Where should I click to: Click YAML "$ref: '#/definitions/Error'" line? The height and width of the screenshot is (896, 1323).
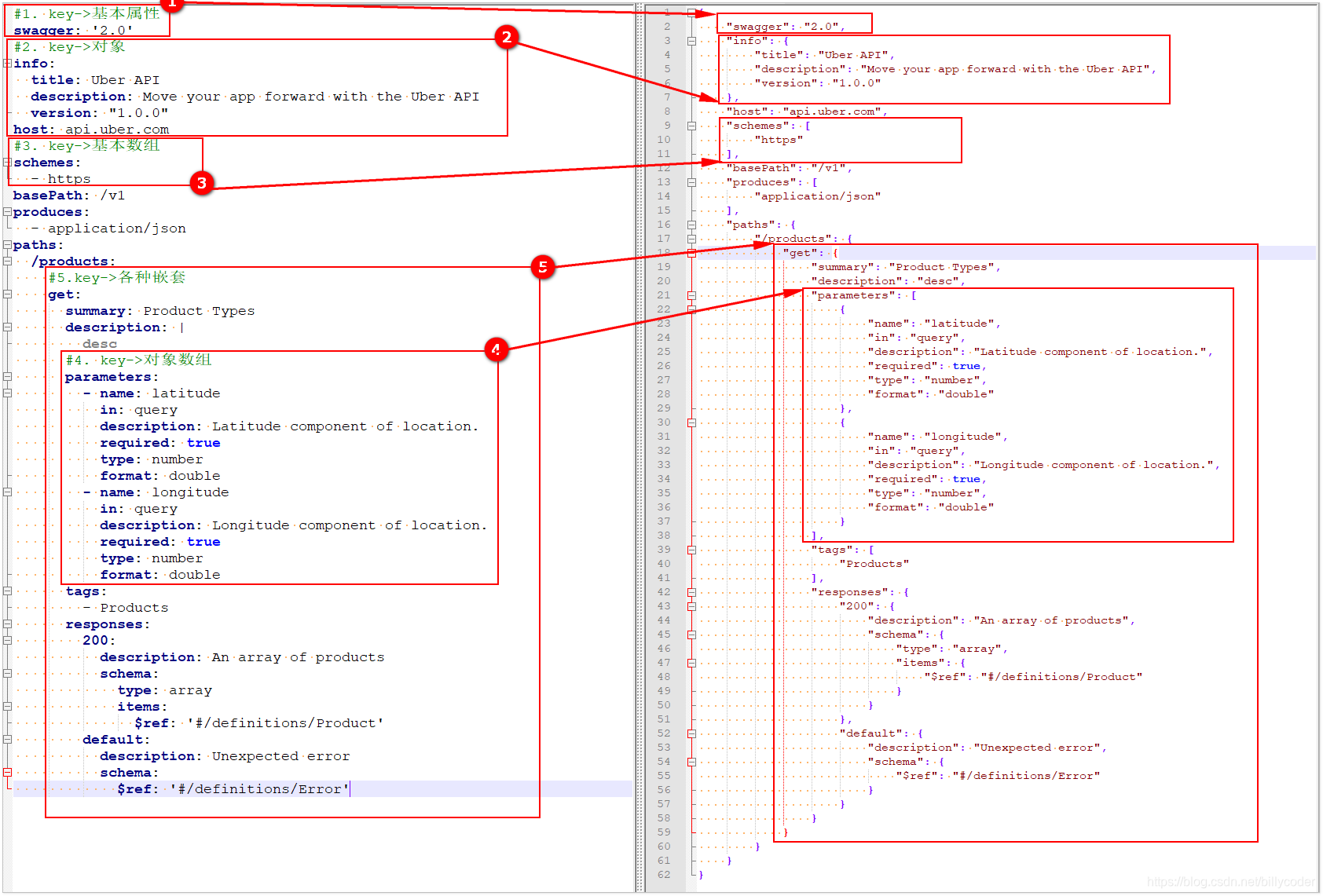tap(233, 789)
